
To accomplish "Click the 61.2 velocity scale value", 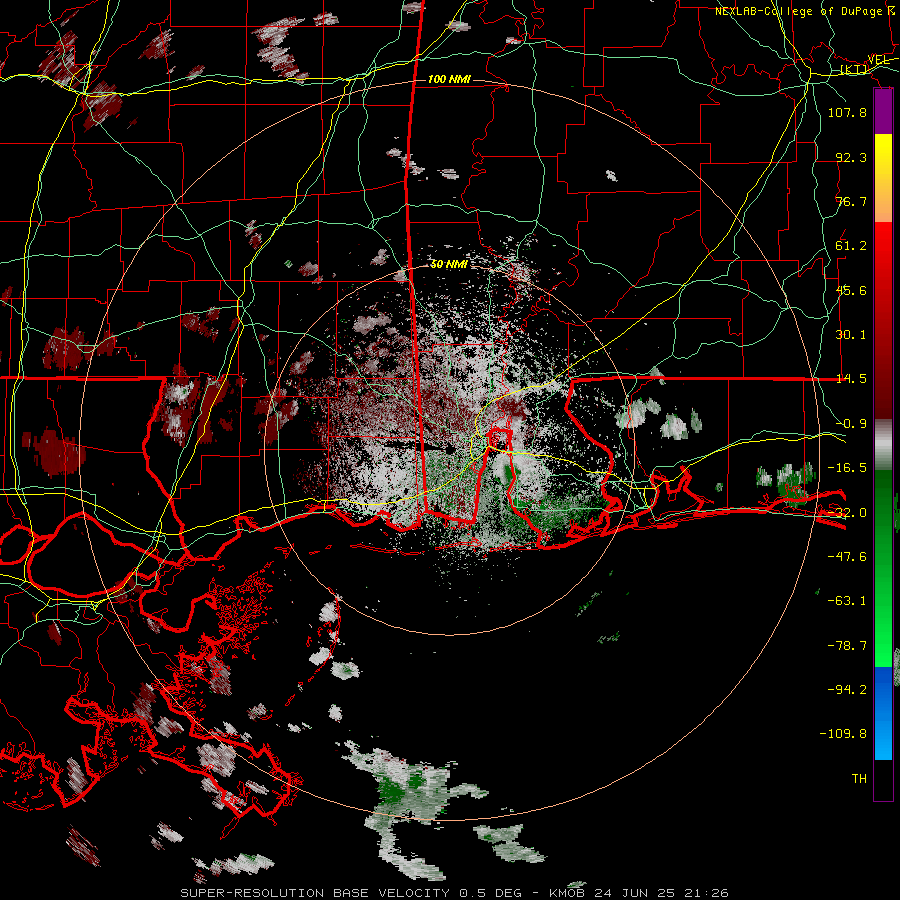I will 851,246.
